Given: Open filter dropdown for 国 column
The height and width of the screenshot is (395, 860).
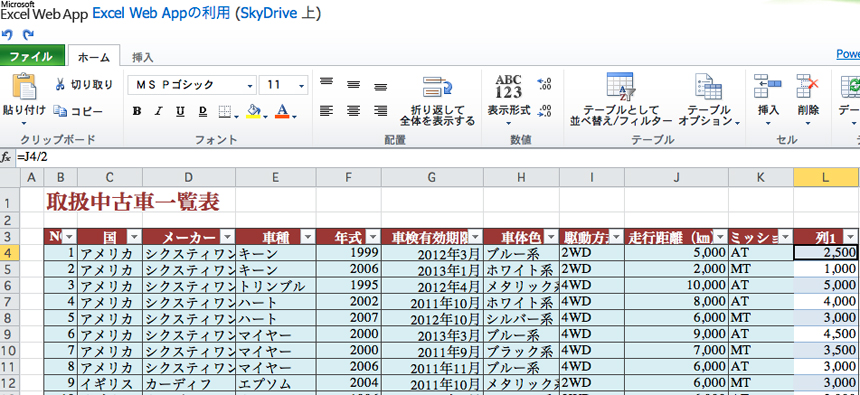Looking at the screenshot, I should click(134, 237).
